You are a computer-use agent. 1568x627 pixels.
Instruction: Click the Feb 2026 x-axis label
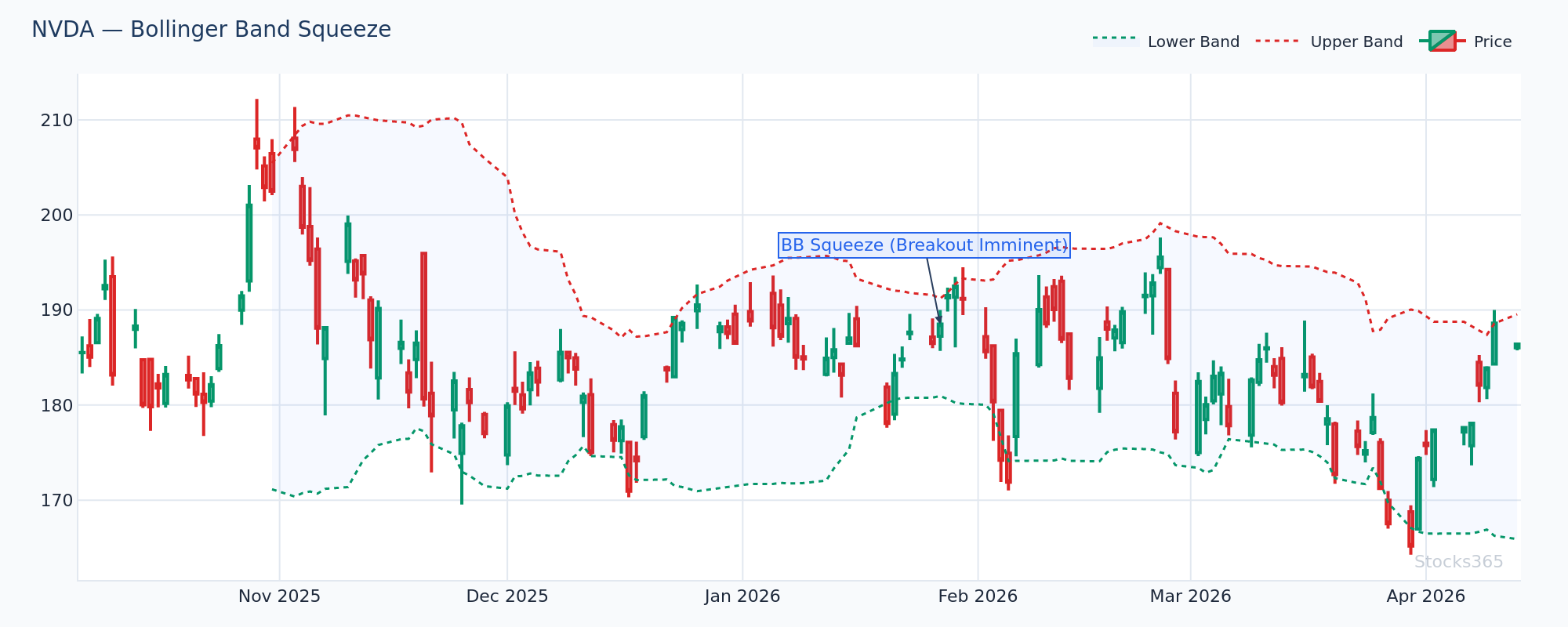coord(978,596)
